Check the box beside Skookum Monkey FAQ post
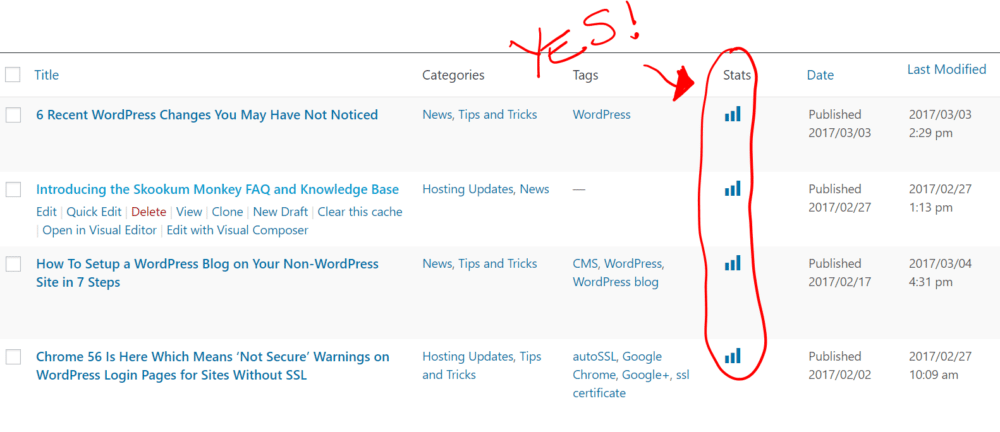 pos(13,190)
